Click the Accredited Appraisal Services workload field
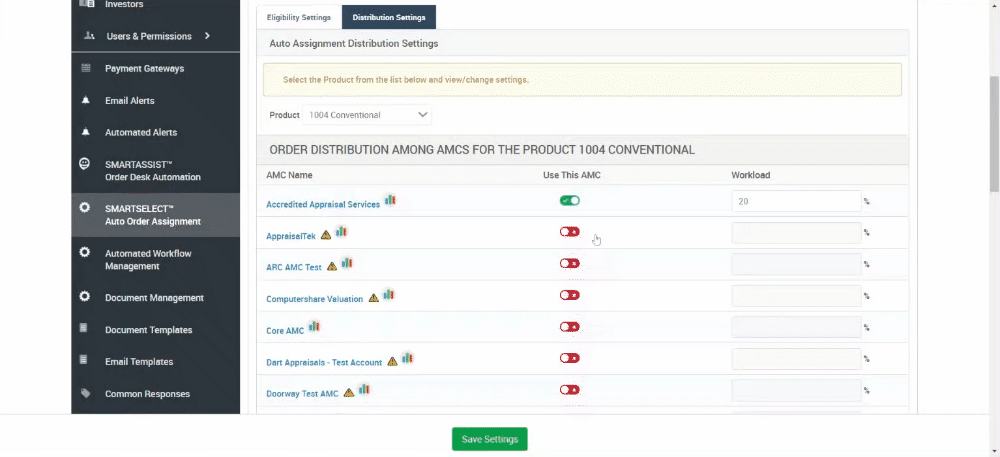Screen dimensions: 1000x457 [797, 201]
